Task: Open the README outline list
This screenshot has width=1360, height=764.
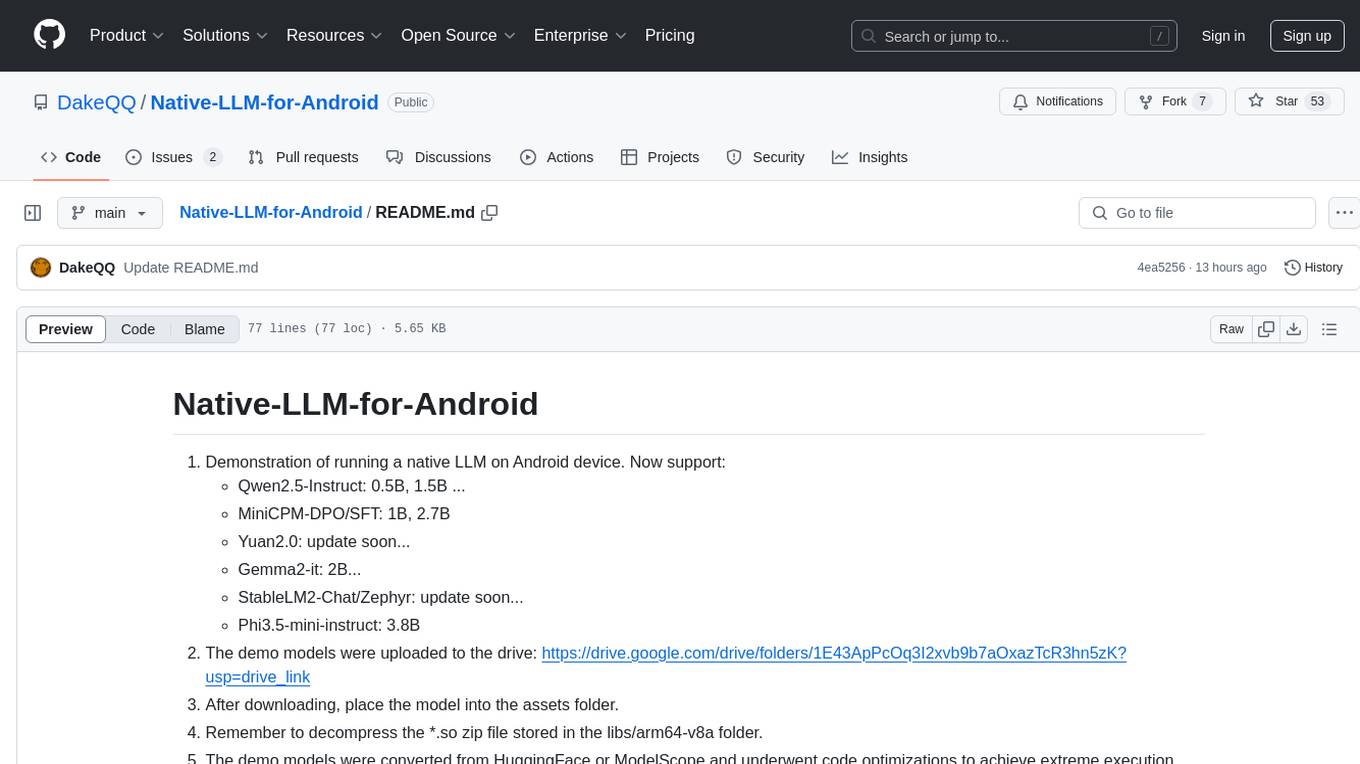Action: 1330,329
